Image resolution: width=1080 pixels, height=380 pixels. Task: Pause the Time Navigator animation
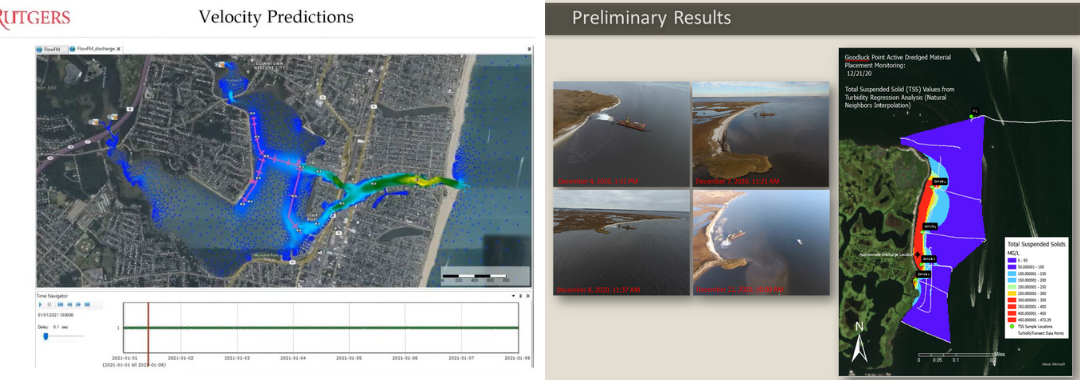(x=50, y=304)
